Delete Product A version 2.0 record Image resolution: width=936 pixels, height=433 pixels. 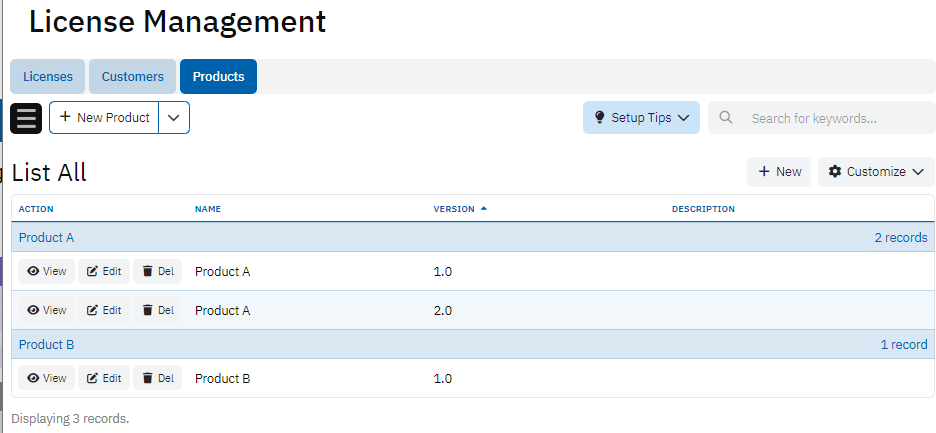158,311
